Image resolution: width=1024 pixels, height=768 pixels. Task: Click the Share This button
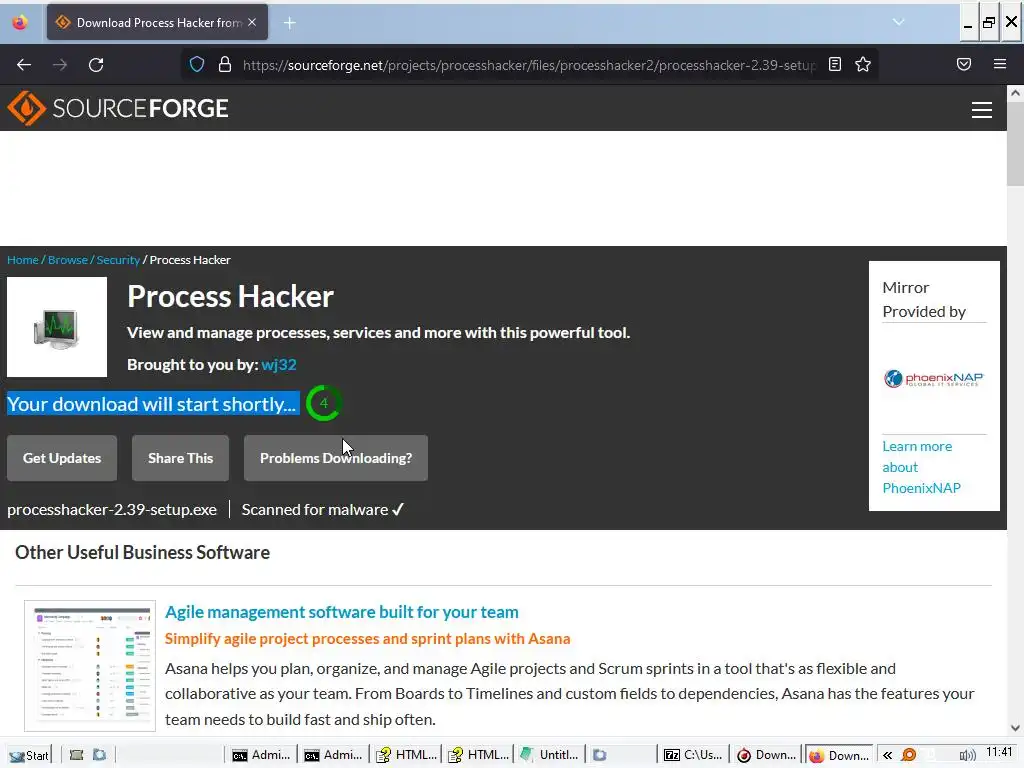coord(180,458)
